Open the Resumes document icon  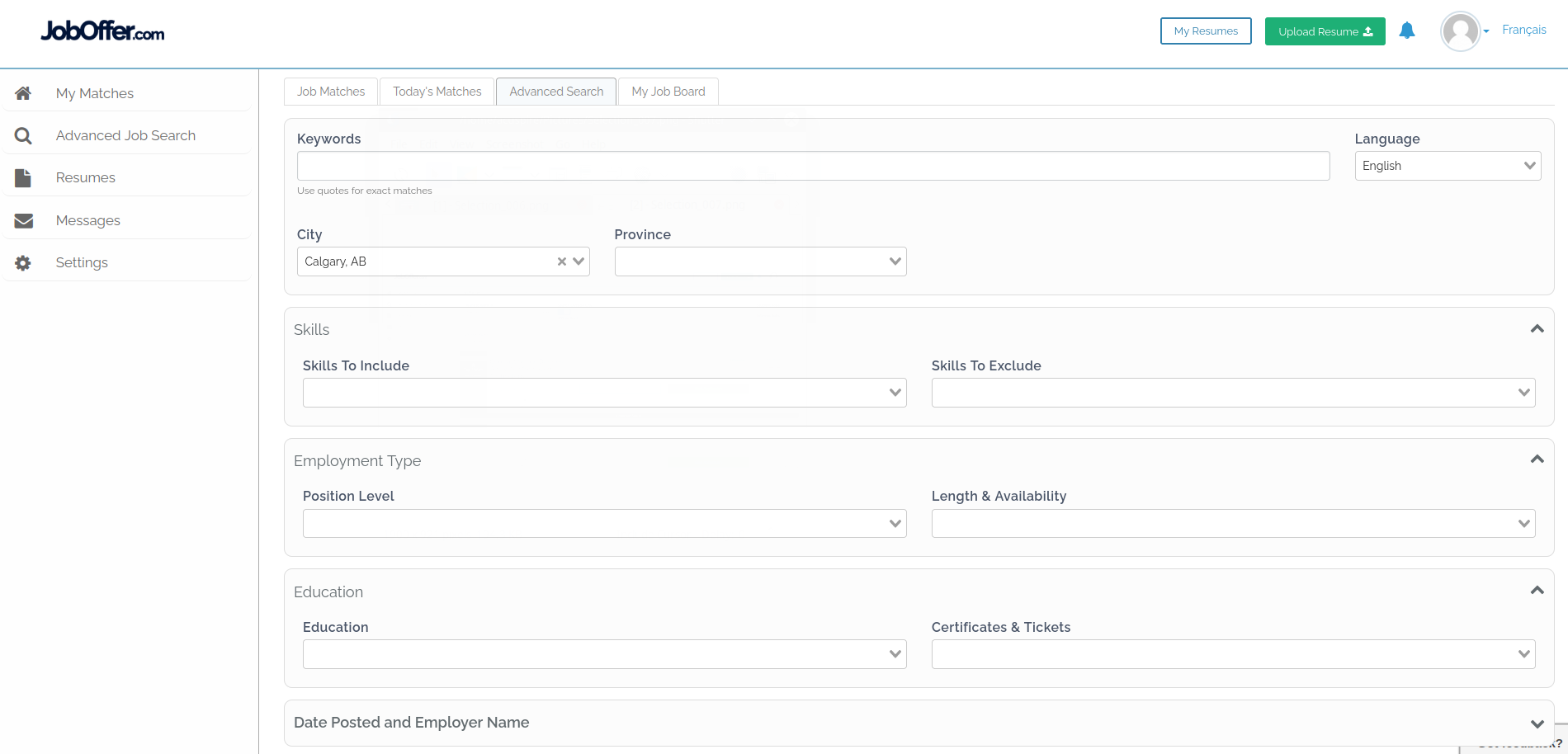(x=22, y=177)
